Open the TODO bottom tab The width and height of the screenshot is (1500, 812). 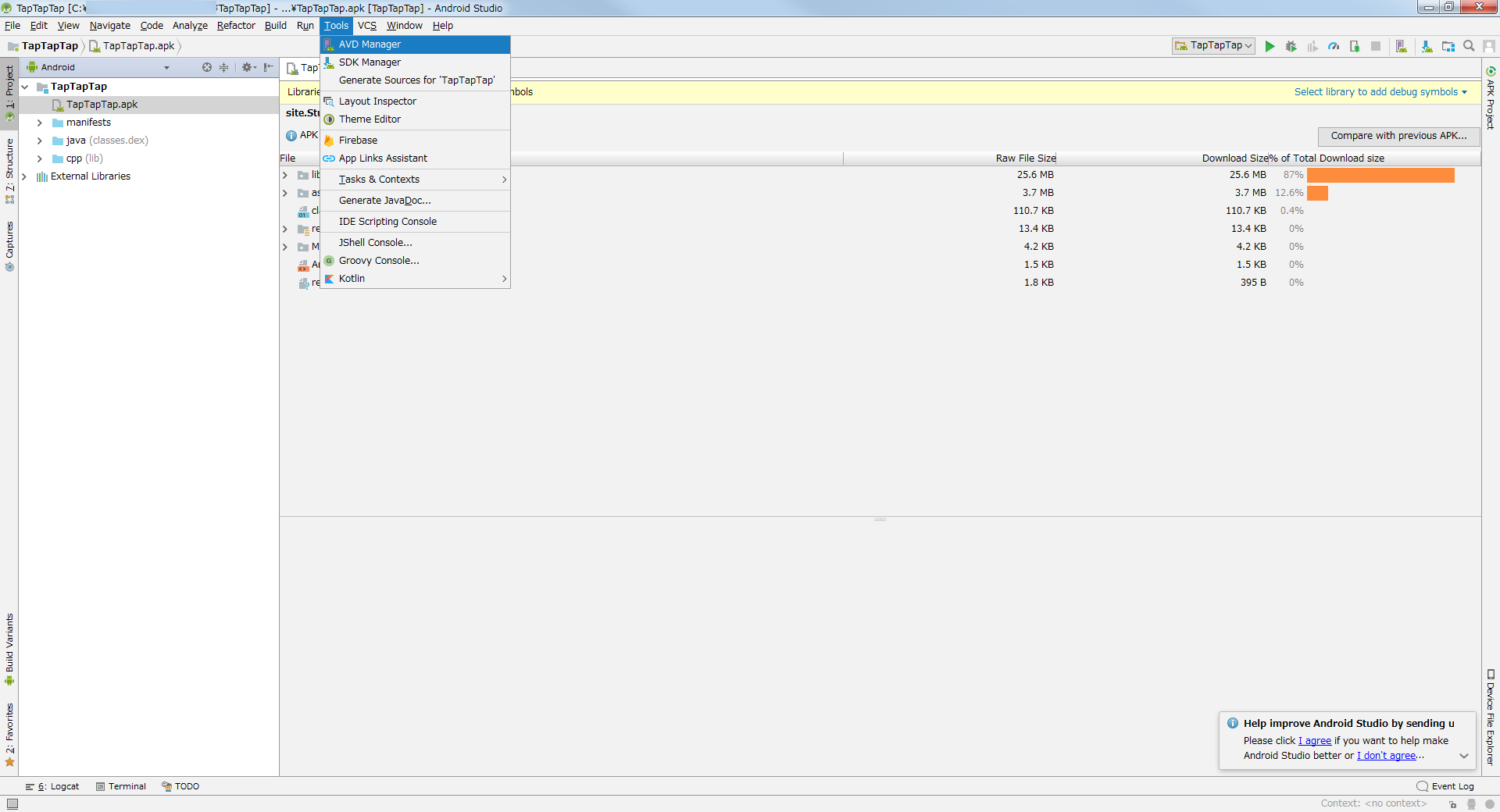point(180,786)
